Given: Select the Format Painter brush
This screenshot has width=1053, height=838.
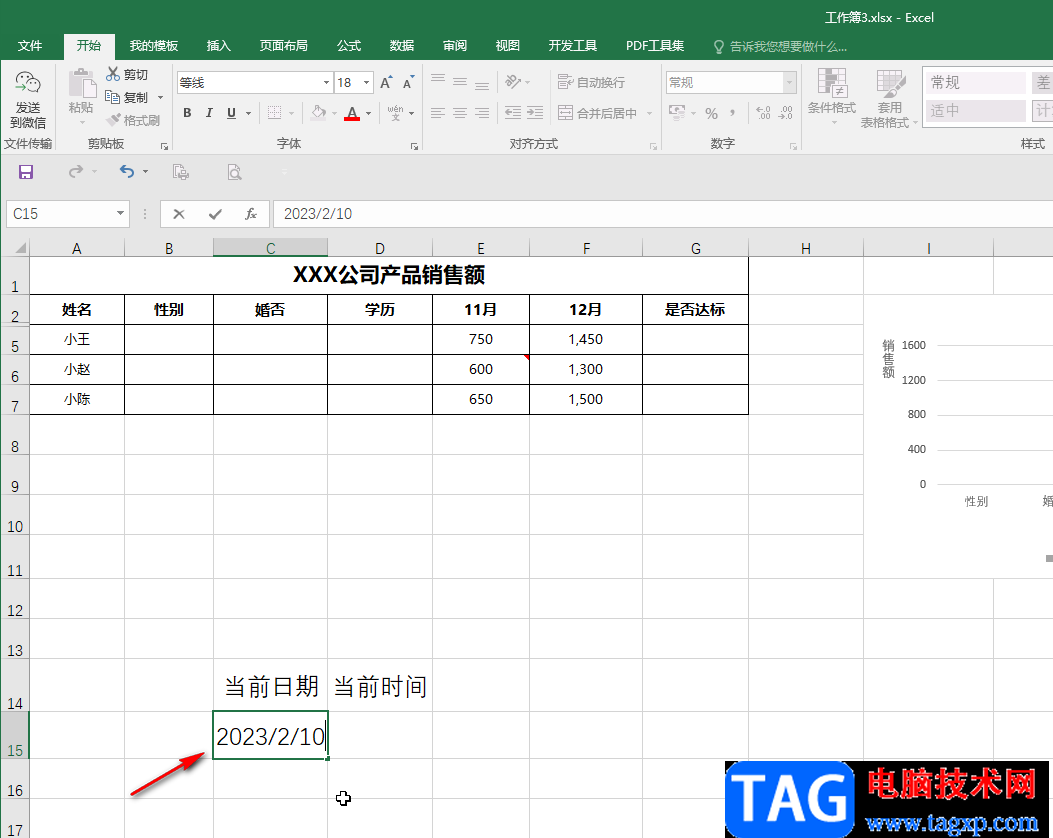Looking at the screenshot, I should [x=113, y=120].
